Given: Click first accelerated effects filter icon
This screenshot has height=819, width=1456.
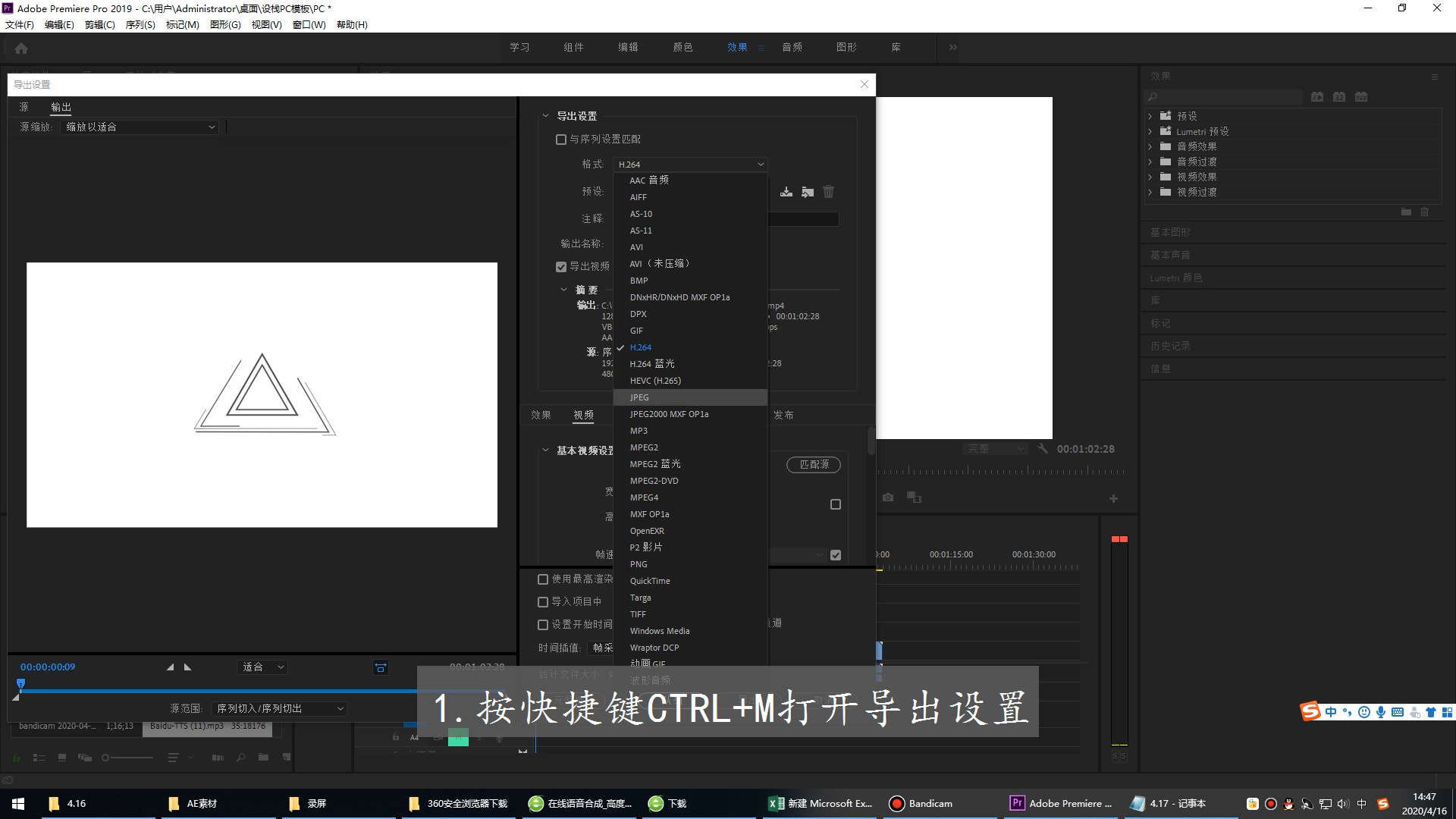Looking at the screenshot, I should (x=1317, y=97).
